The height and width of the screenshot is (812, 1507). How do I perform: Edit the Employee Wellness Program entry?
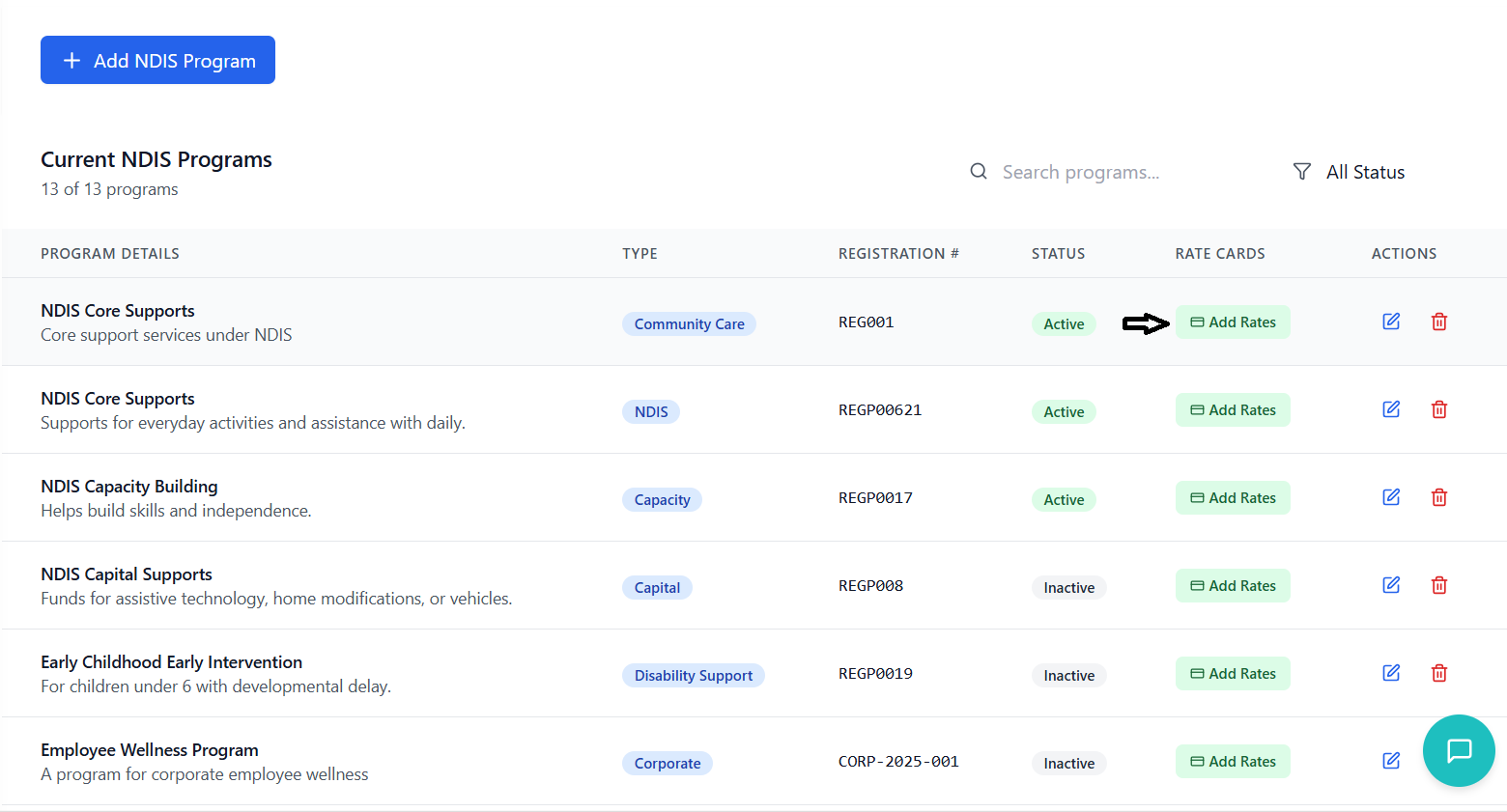click(x=1391, y=761)
